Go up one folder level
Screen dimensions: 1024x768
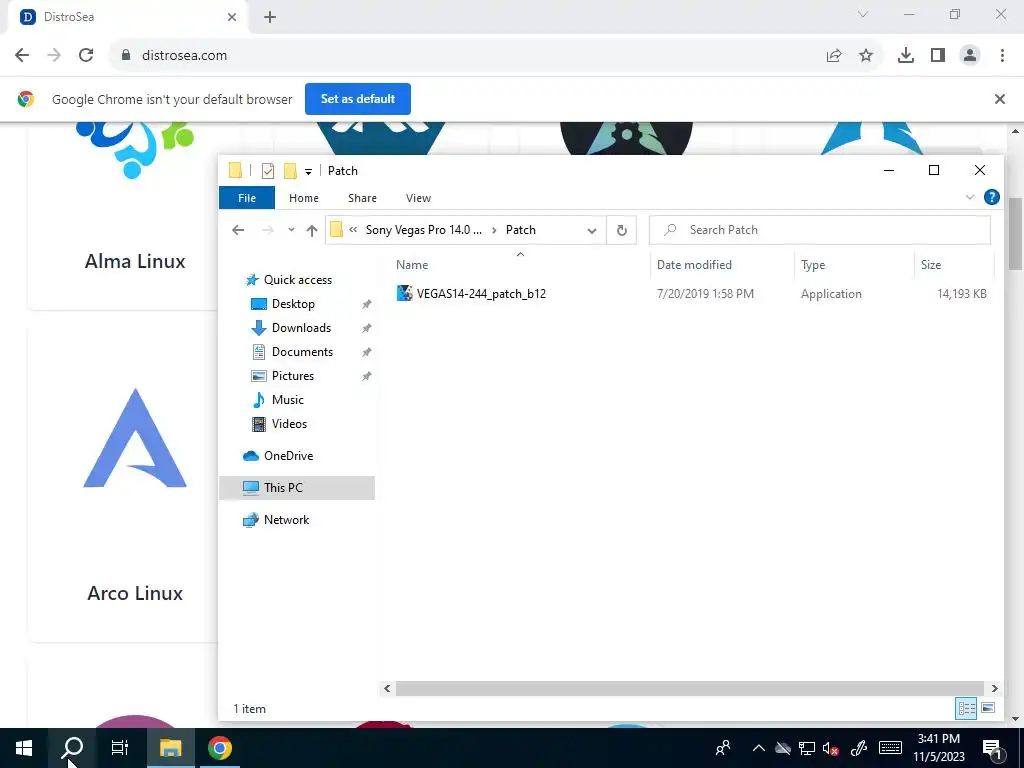312,230
